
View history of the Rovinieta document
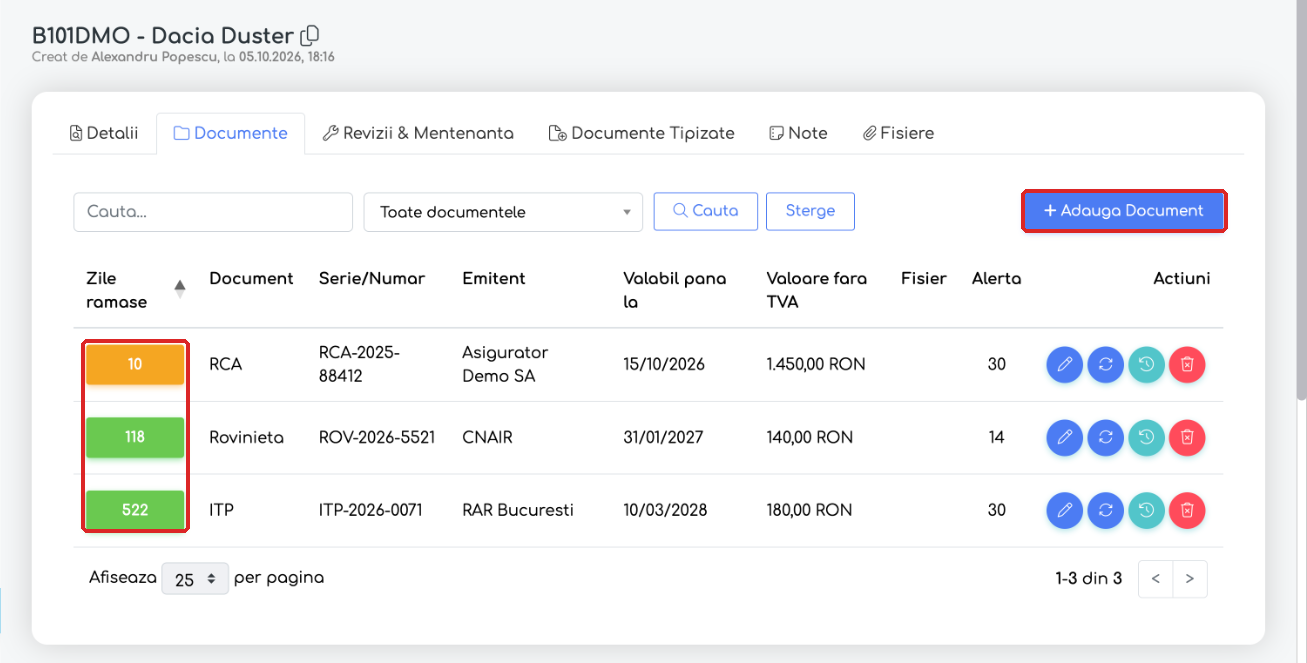1147,437
